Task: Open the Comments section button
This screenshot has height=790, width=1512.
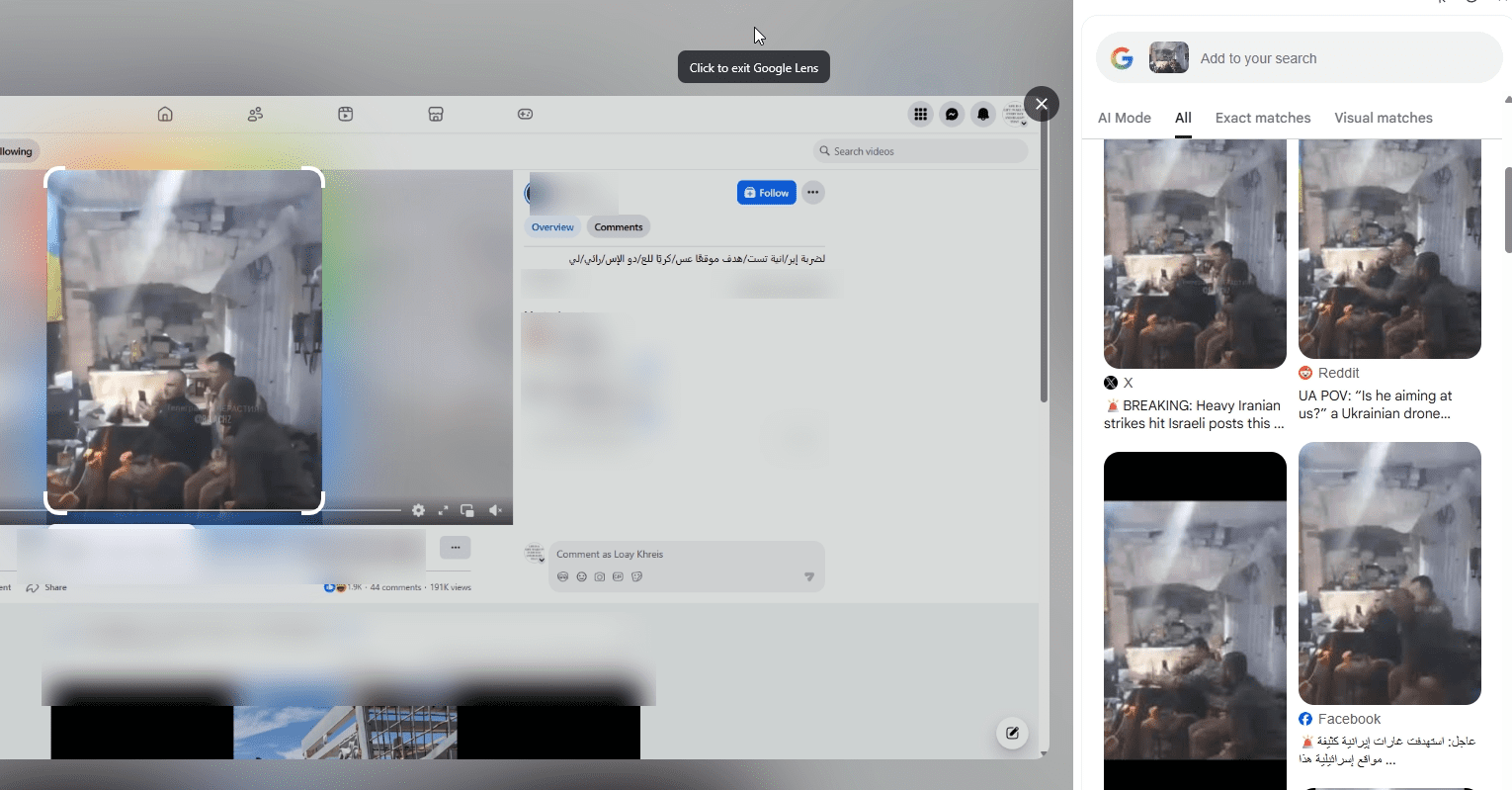Action: pyautogui.click(x=619, y=227)
